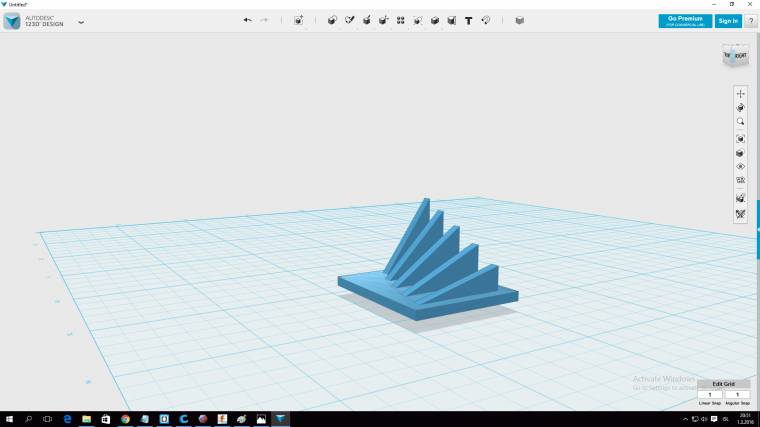Open the Windows Start menu
The width and height of the screenshot is (760, 427).
click(9, 419)
